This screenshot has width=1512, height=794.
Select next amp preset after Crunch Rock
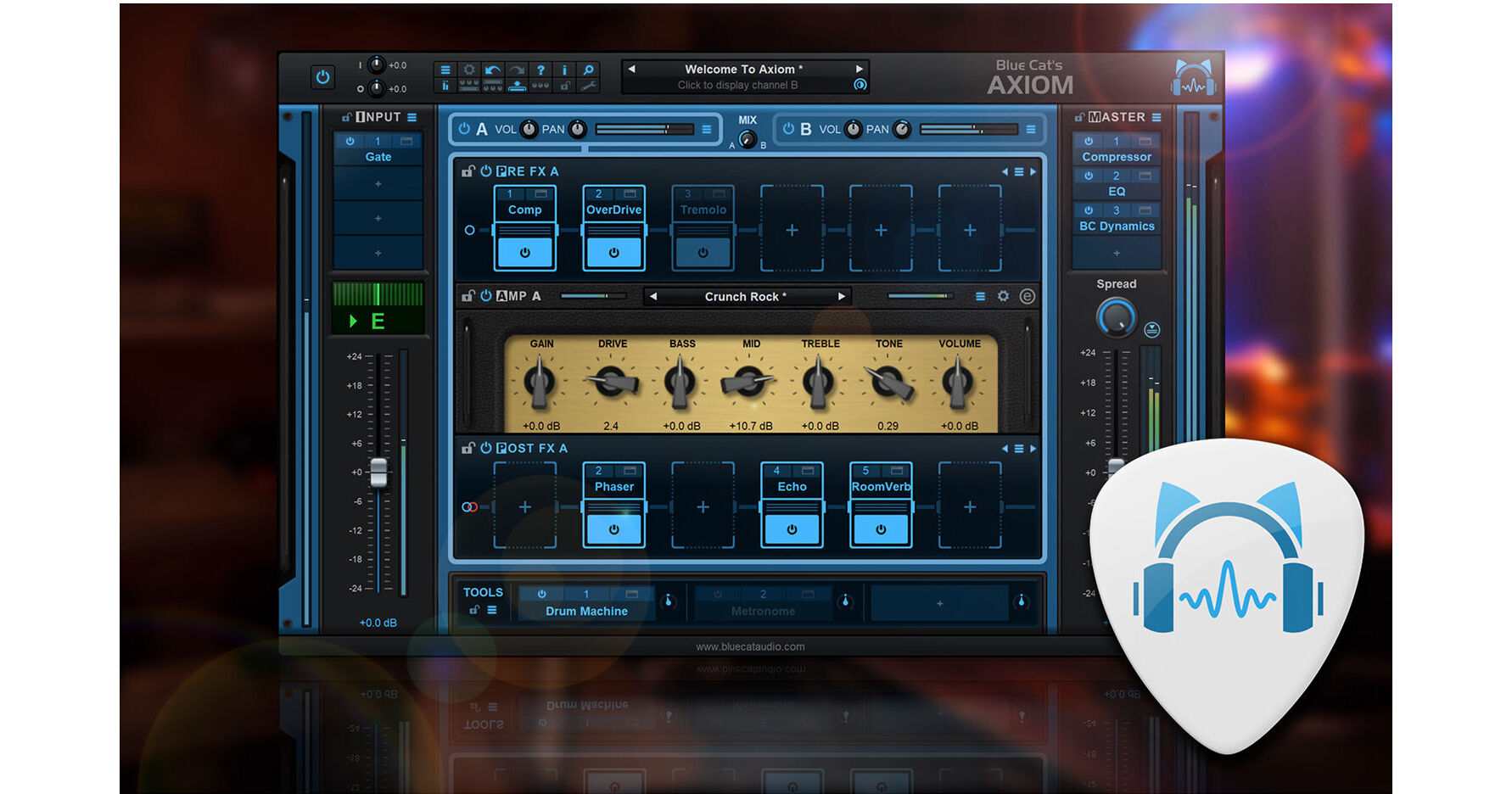842,297
